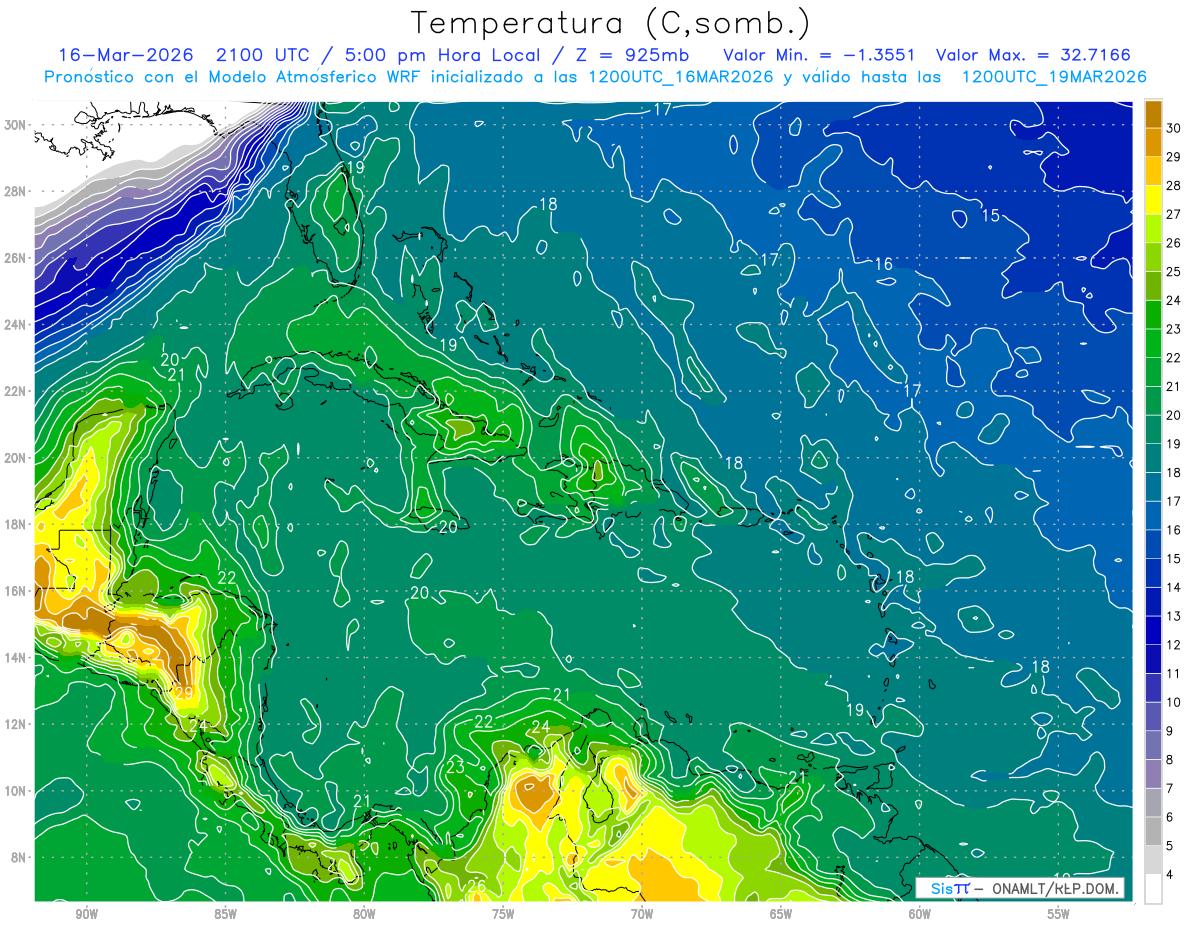Click "1200UTC_19MAR2026" valid-until time

pyautogui.click(x=1053, y=77)
